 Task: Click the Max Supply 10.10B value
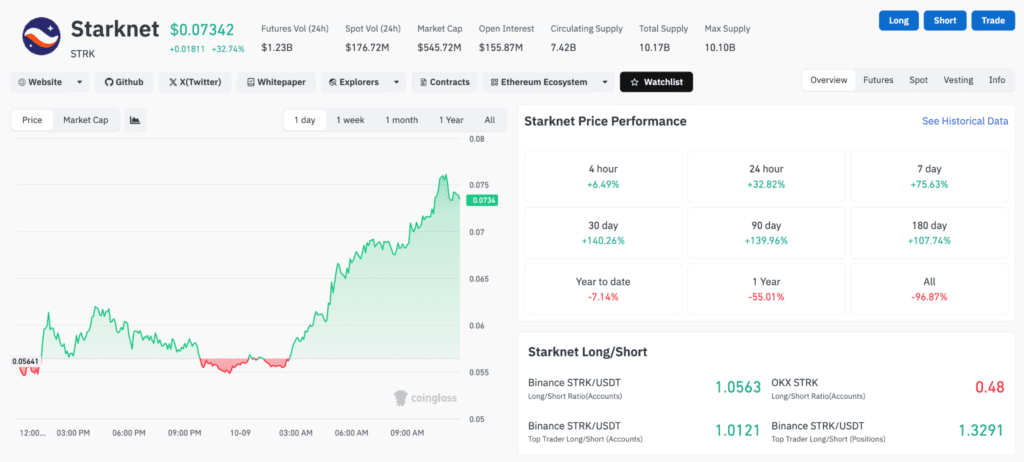pyautogui.click(x=720, y=48)
